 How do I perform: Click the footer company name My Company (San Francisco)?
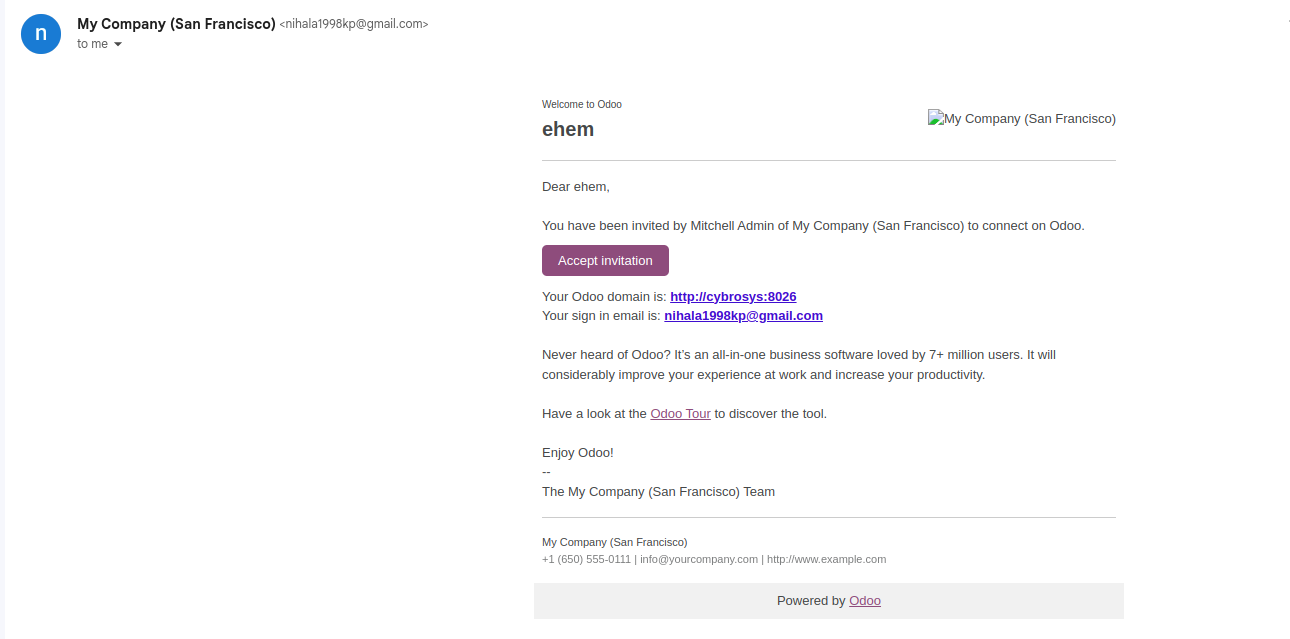pyautogui.click(x=615, y=542)
